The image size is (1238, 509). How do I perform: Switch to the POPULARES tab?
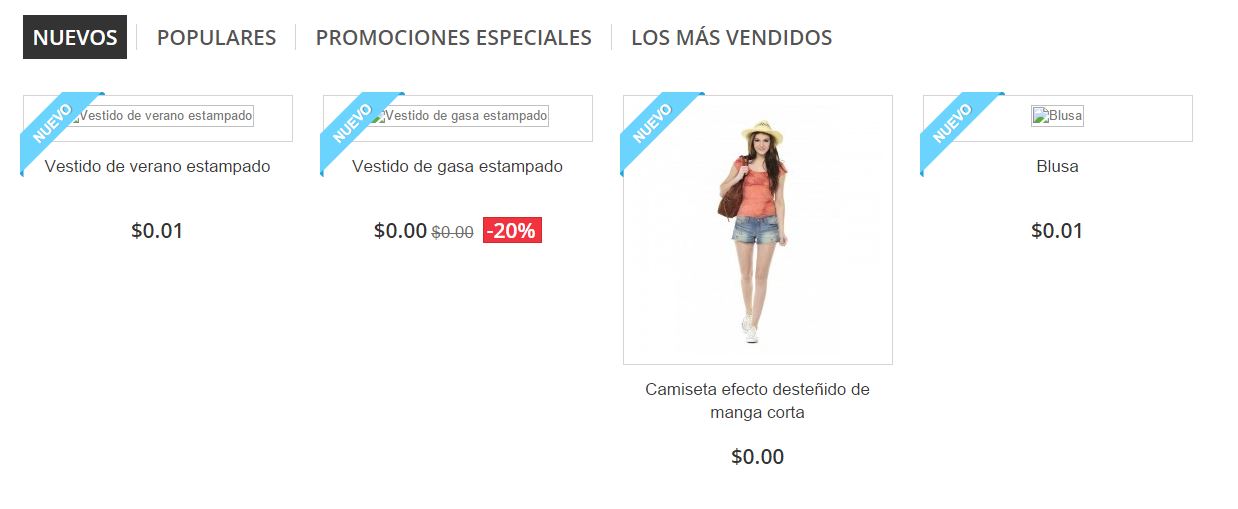click(216, 37)
